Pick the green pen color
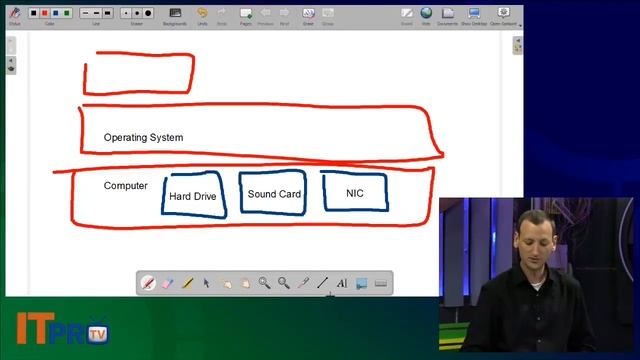The width and height of the screenshot is (640, 360). click(x=67, y=13)
